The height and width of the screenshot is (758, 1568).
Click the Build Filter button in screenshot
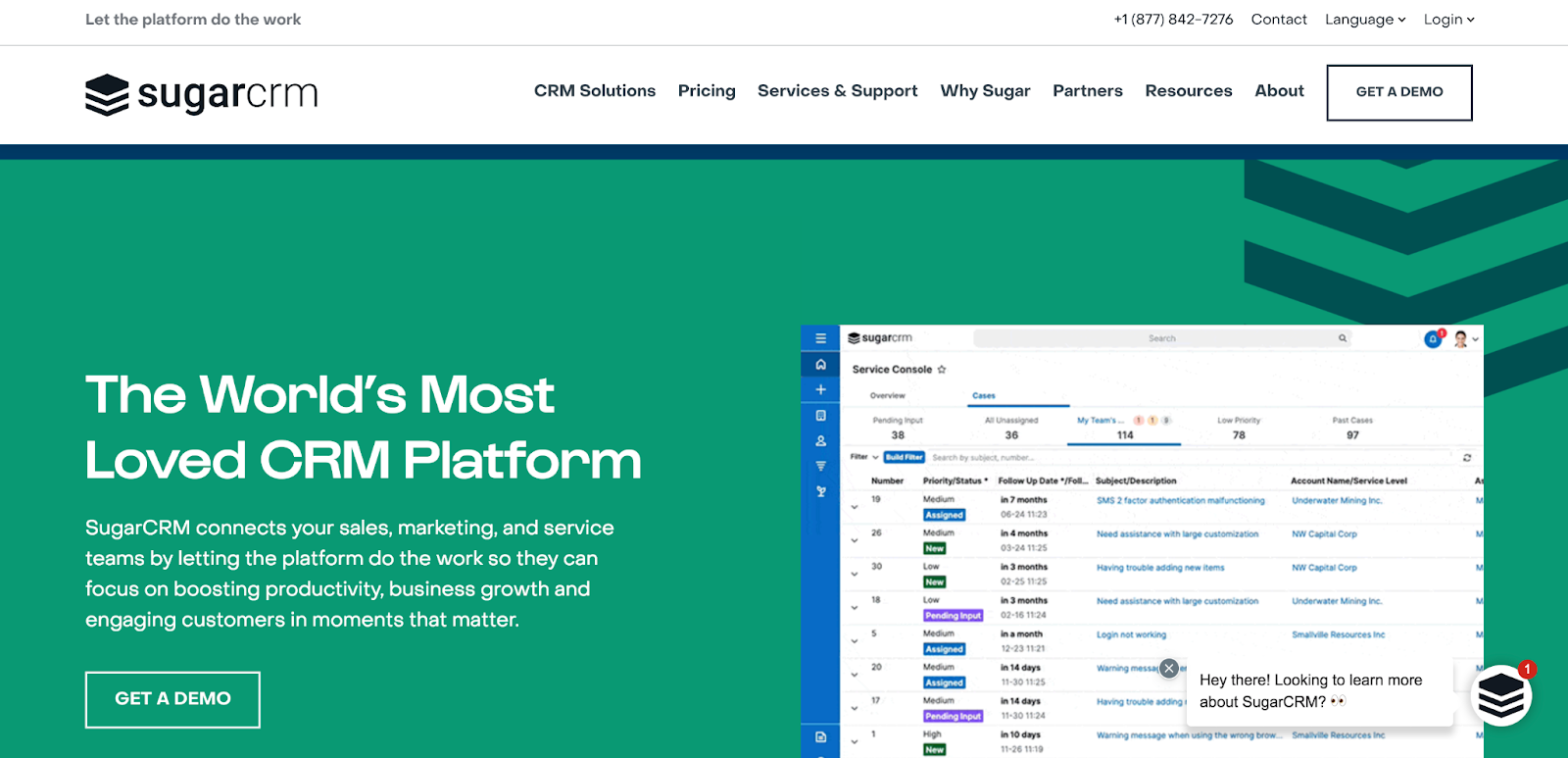pos(905,457)
